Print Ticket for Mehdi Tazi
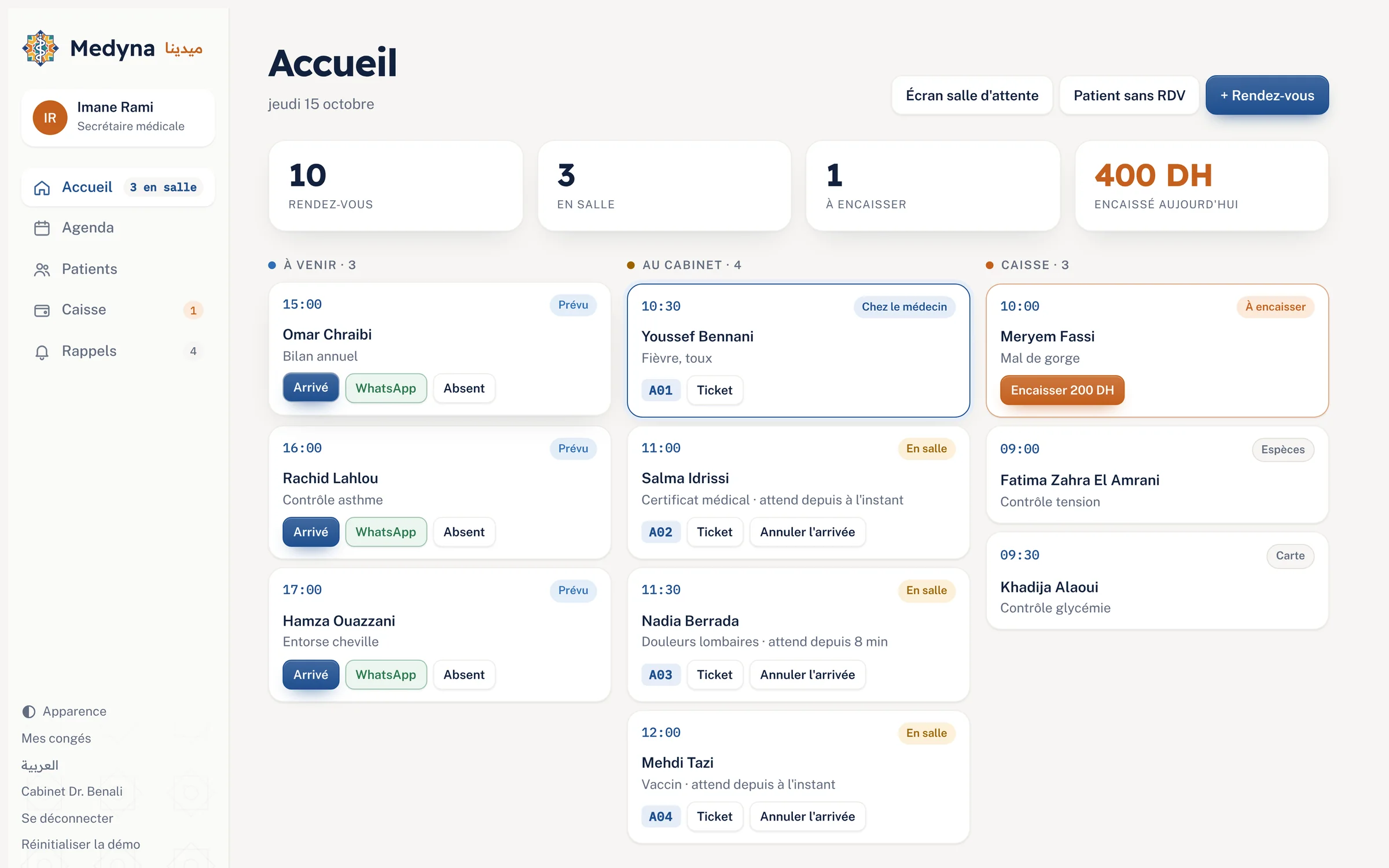The image size is (1389, 868). 715,816
